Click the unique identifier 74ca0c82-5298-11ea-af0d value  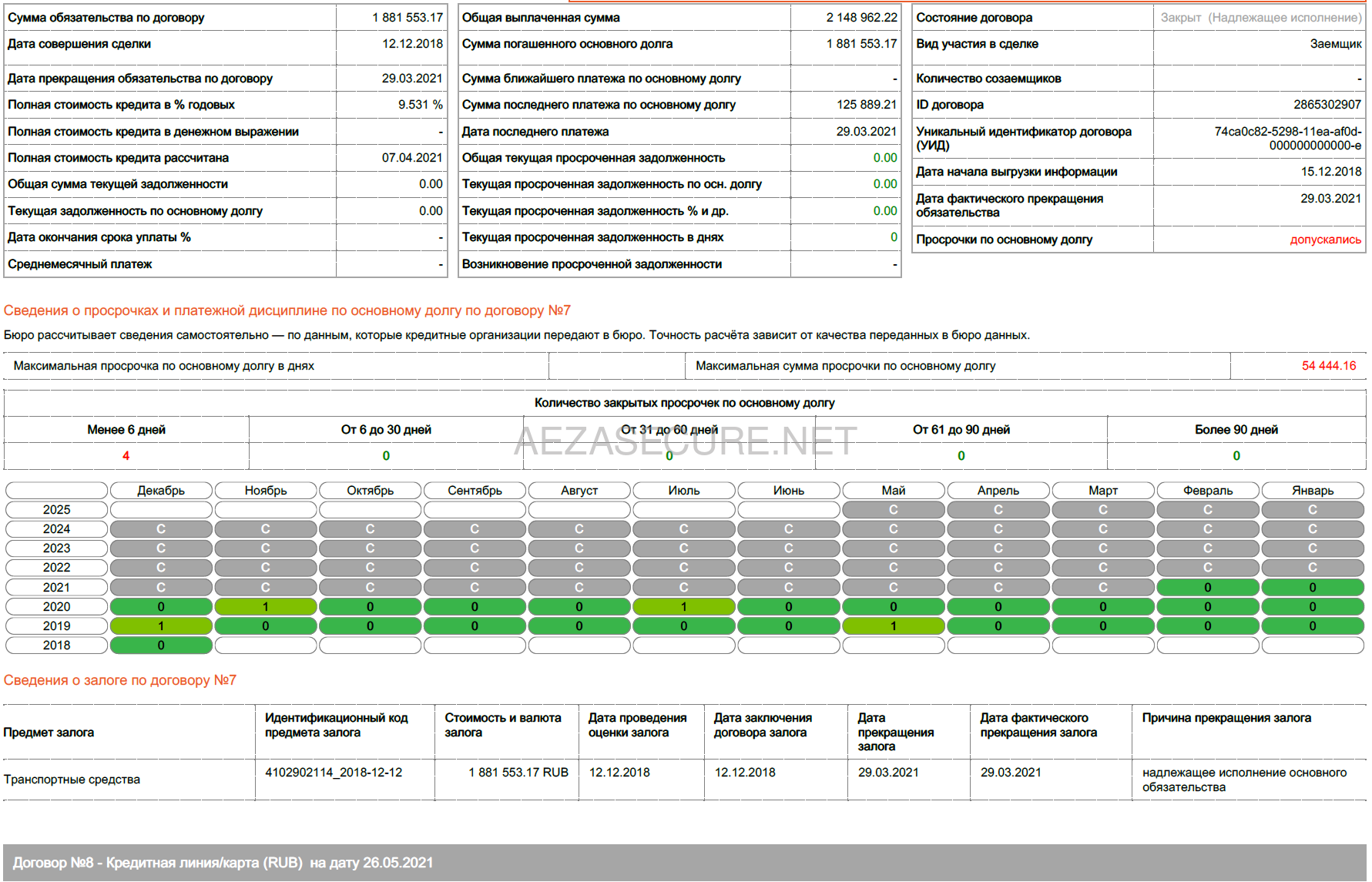pyautogui.click(x=1288, y=139)
